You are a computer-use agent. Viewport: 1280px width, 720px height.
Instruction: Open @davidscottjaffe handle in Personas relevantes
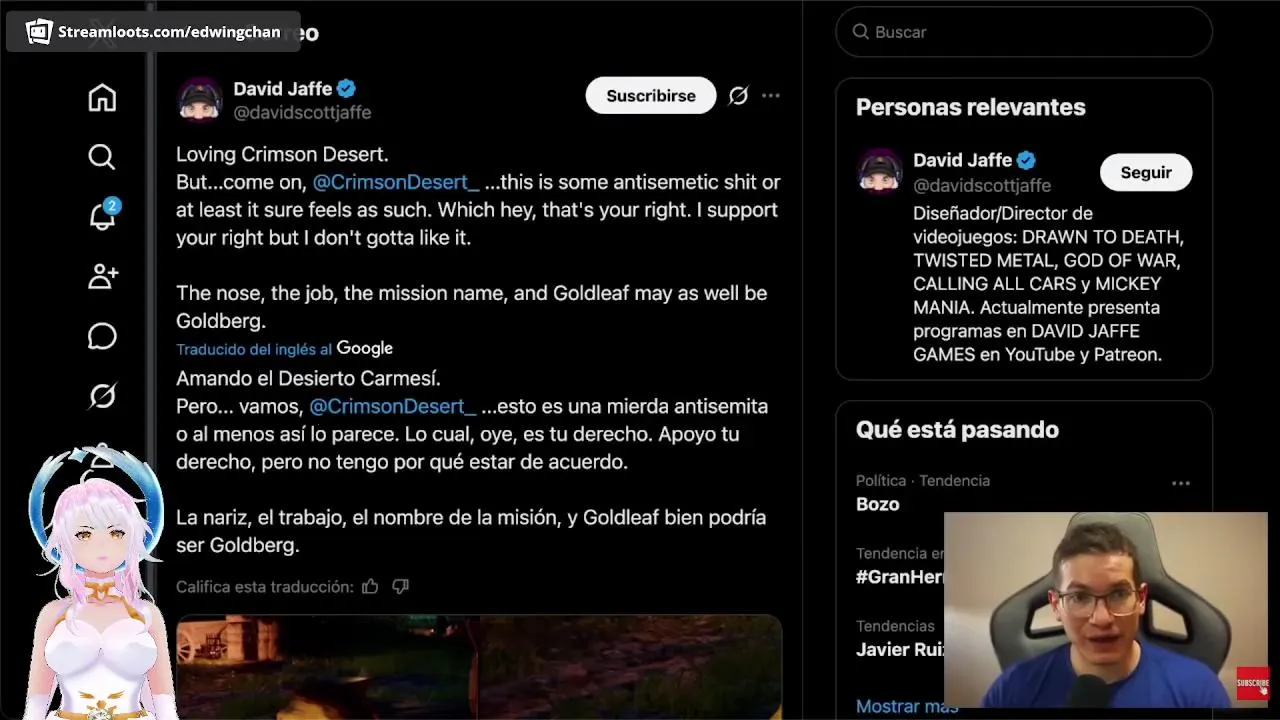pos(982,185)
